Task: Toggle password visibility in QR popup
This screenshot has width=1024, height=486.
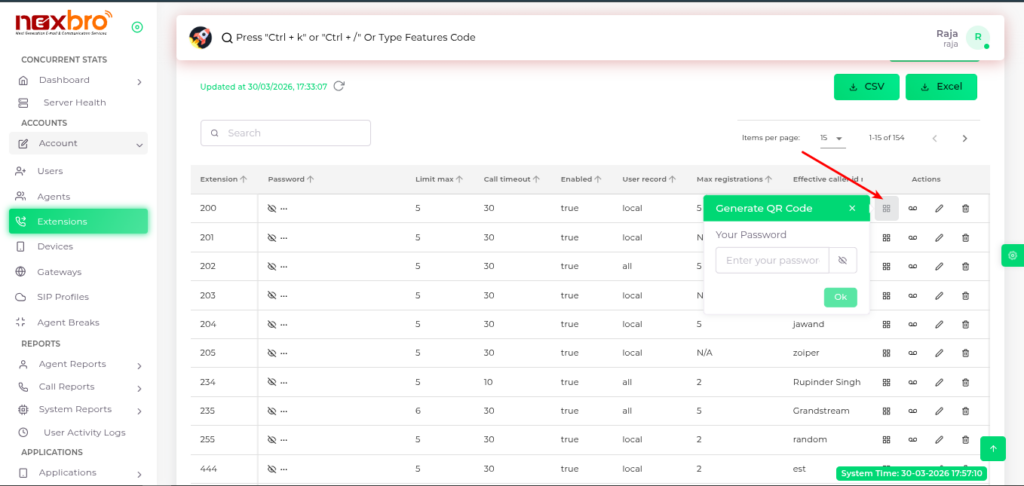Action: [x=843, y=261]
